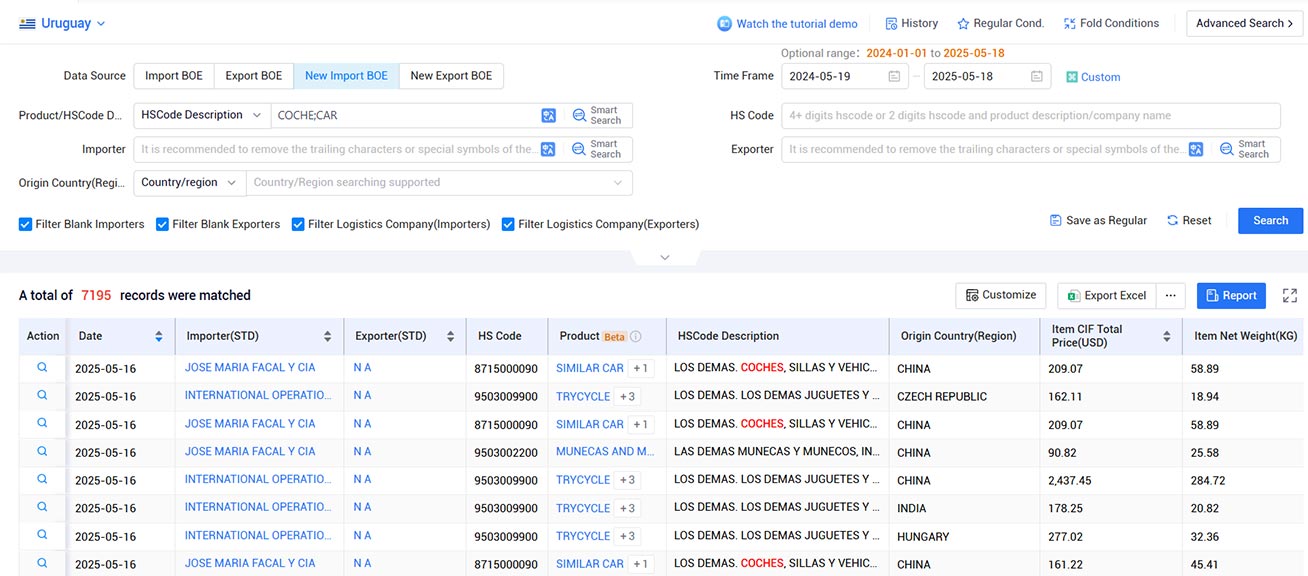View details of the 58.89 kg row, first
The height and width of the screenshot is (576, 1308).
(x=42, y=368)
